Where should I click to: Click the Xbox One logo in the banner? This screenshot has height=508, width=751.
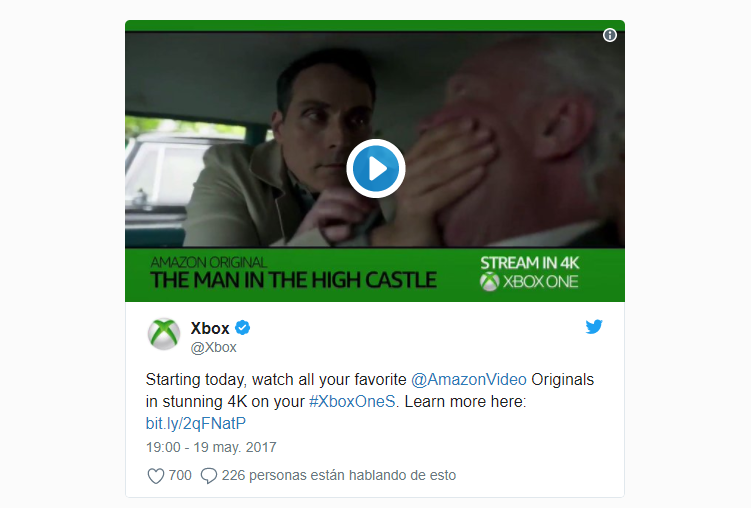coord(529,282)
